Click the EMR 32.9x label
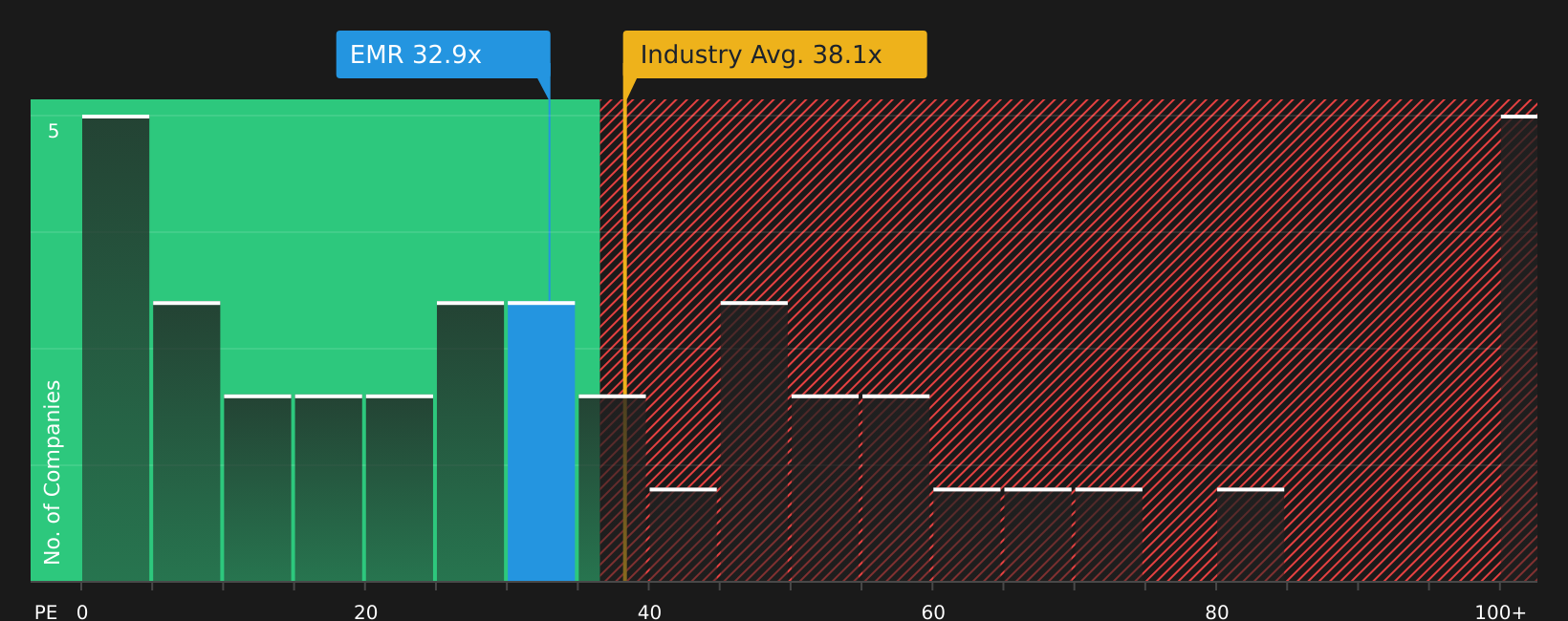 click(x=443, y=54)
